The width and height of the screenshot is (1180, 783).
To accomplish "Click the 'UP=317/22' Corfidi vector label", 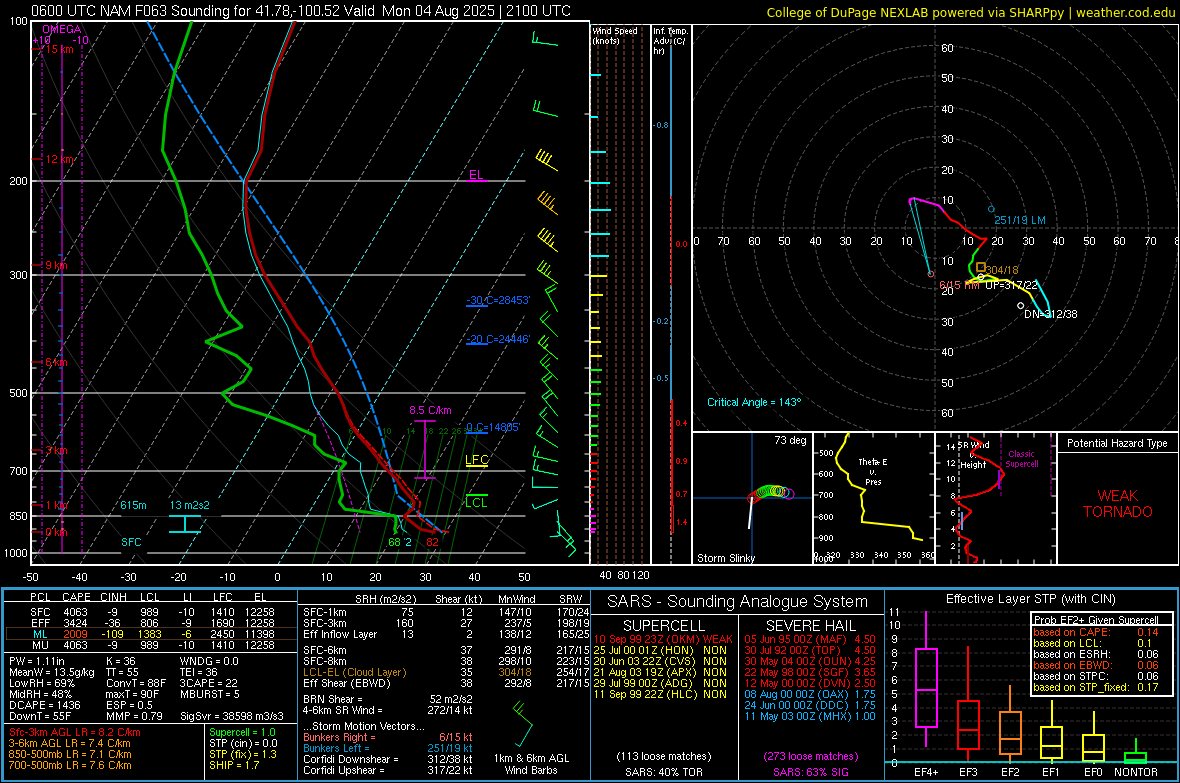I will 1011,285.
